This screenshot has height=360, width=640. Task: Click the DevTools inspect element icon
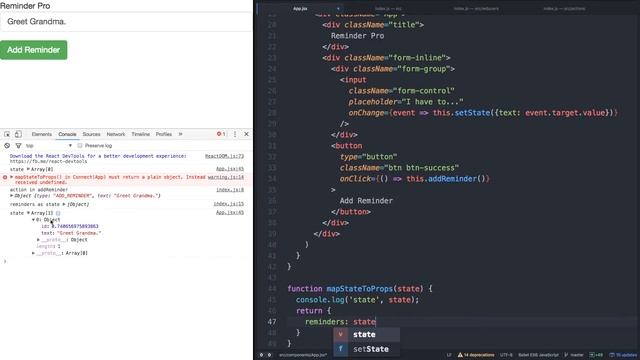(7, 134)
